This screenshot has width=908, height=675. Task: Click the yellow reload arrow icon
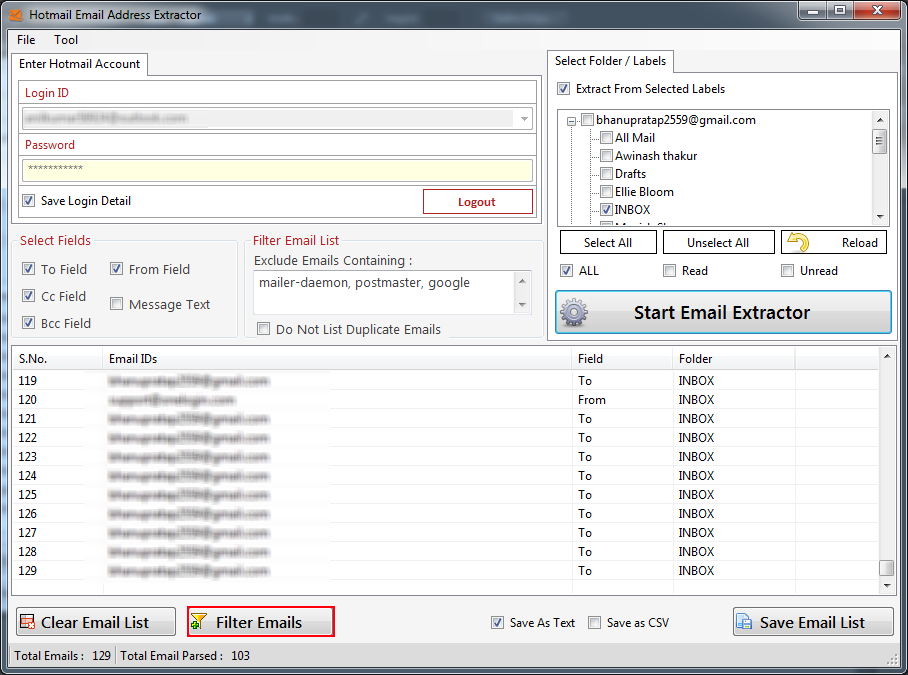pos(799,242)
